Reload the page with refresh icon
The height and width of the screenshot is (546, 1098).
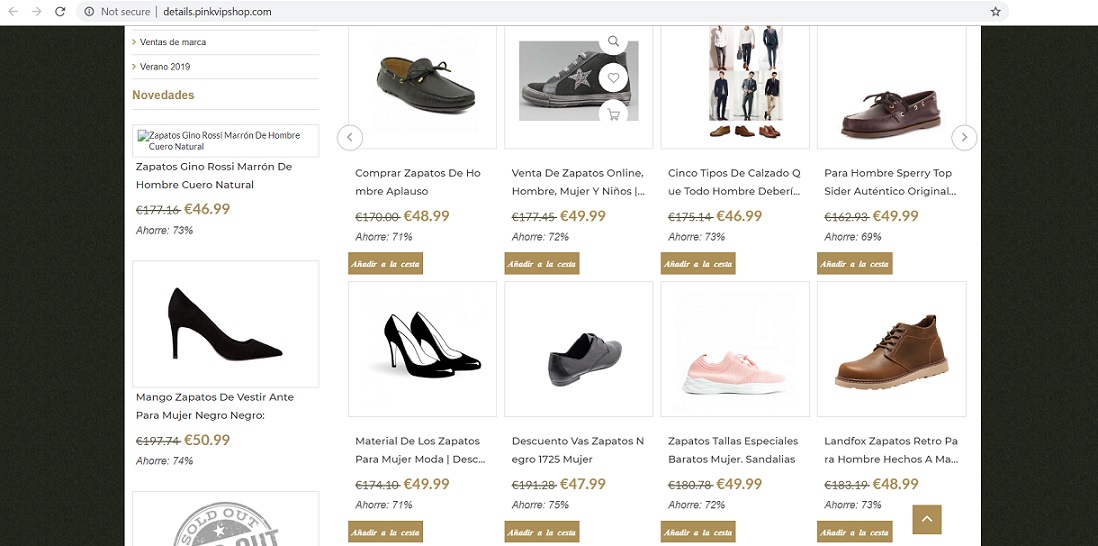[60, 11]
